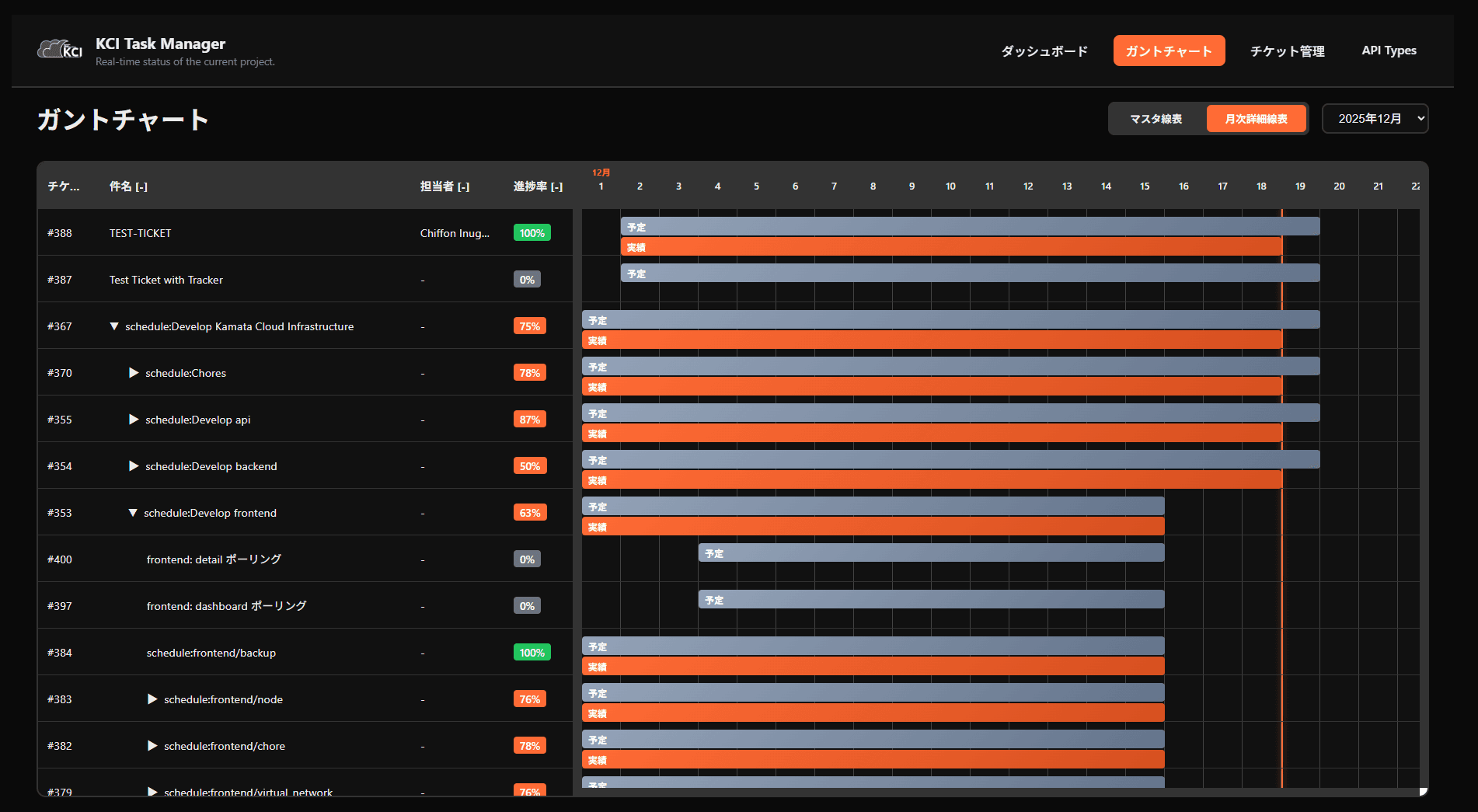Expand the schedule:Chores tree row
This screenshot has width=1478, height=812.
point(134,373)
